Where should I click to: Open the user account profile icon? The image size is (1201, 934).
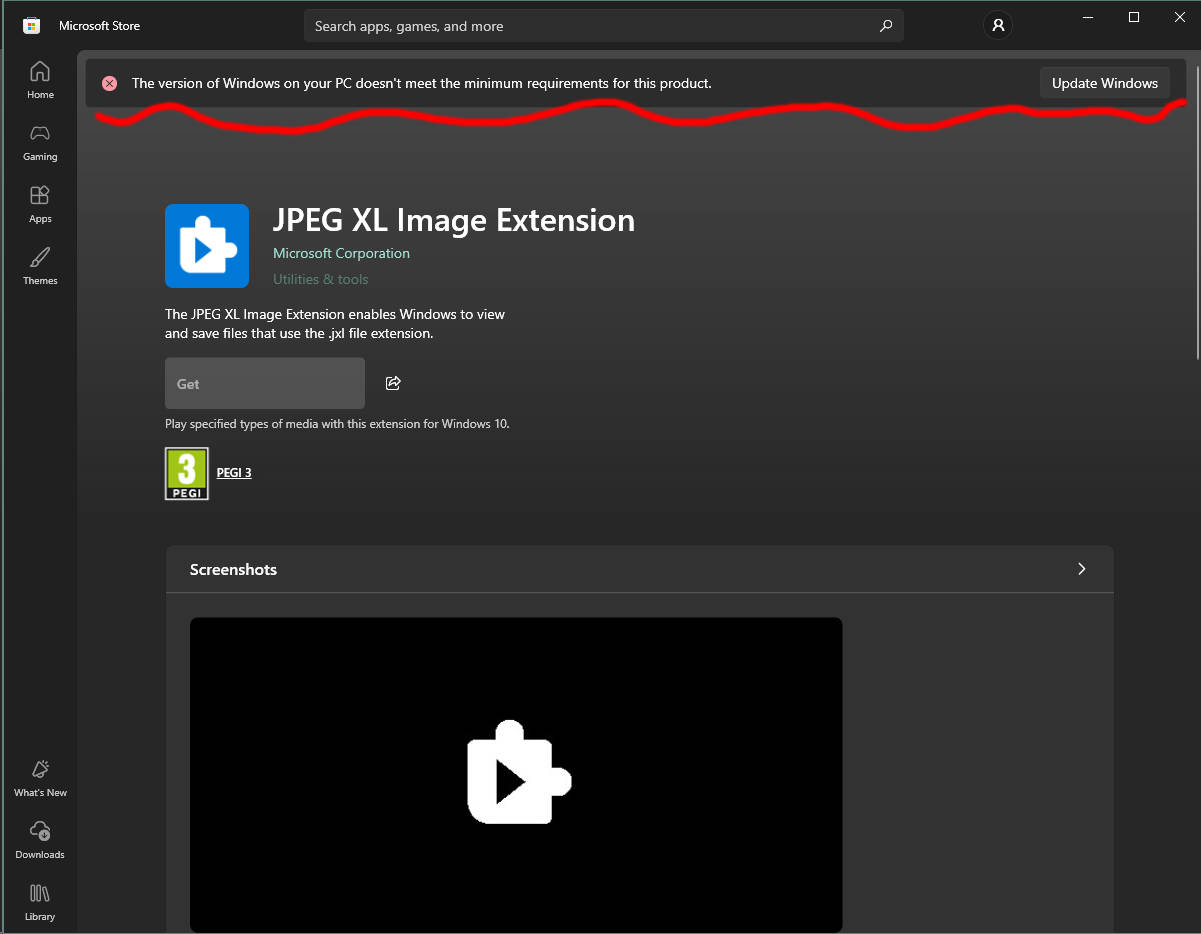tap(997, 26)
